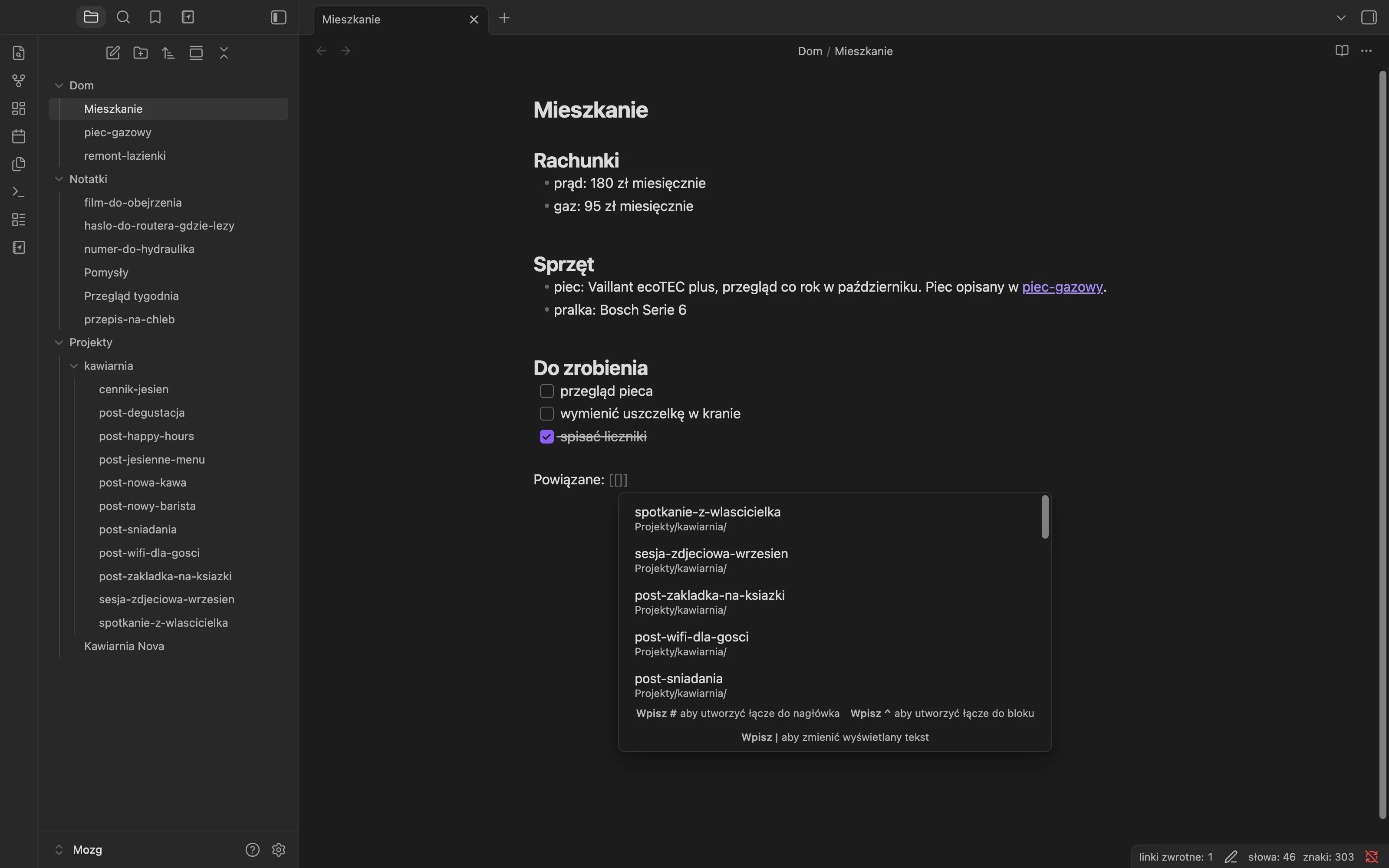The image size is (1389, 868).
Task: Open the command palette icon
Action: 18,192
